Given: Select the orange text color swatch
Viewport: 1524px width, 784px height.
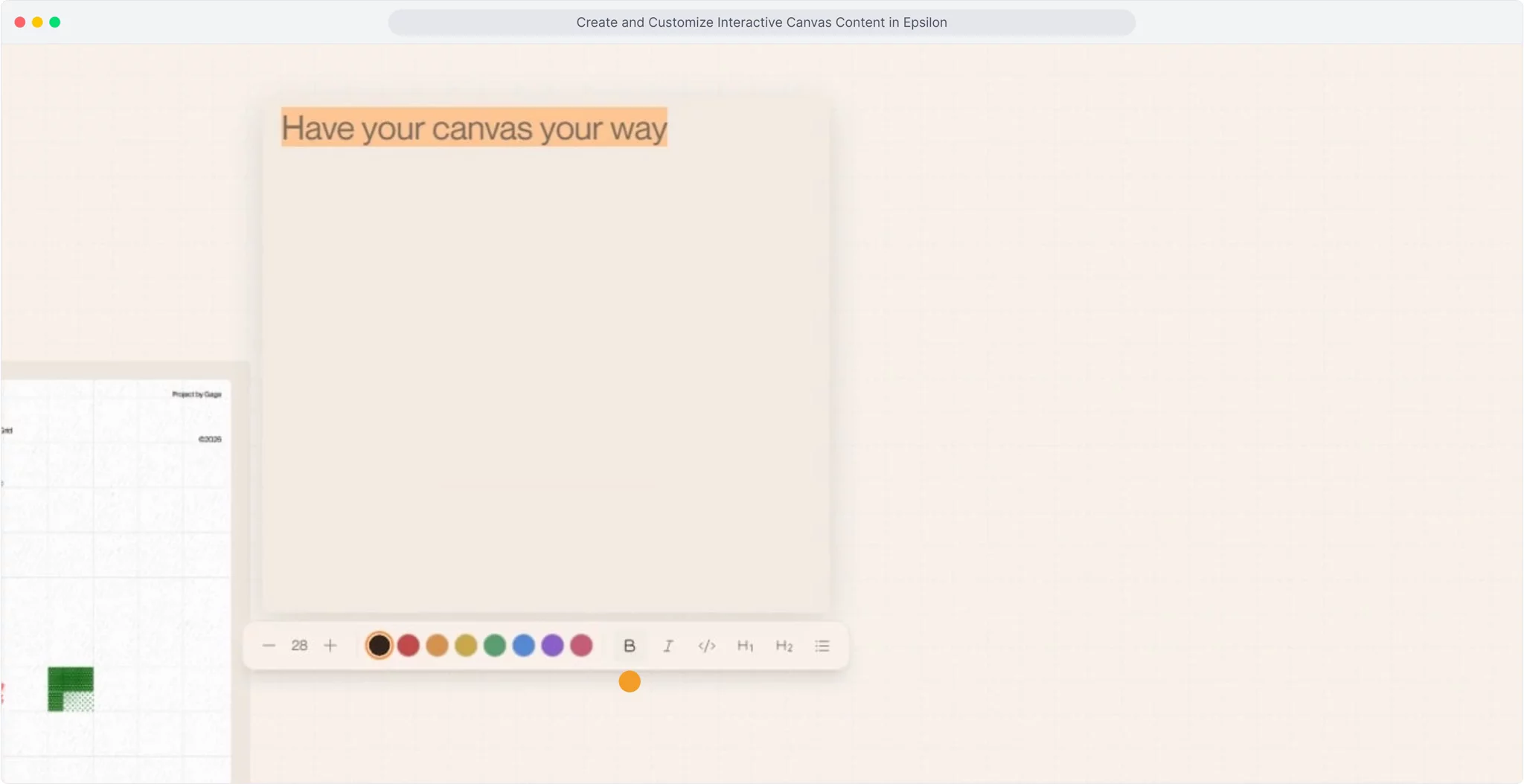Looking at the screenshot, I should click(x=438, y=646).
